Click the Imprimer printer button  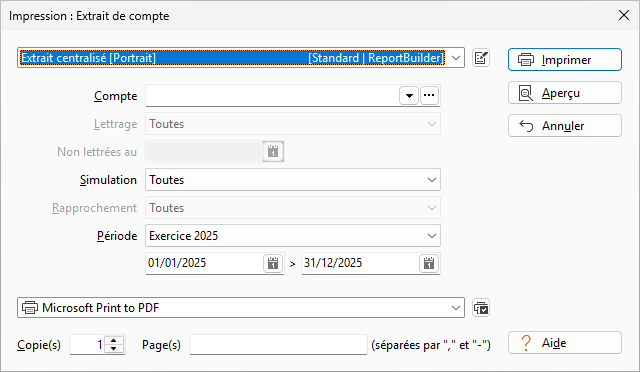565,60
